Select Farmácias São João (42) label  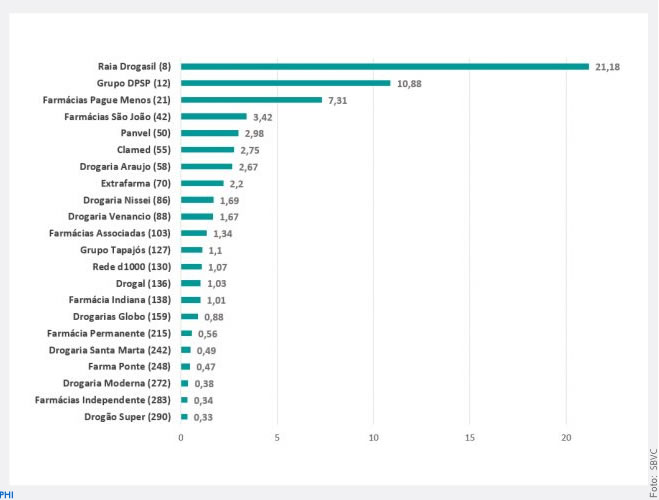click(118, 116)
